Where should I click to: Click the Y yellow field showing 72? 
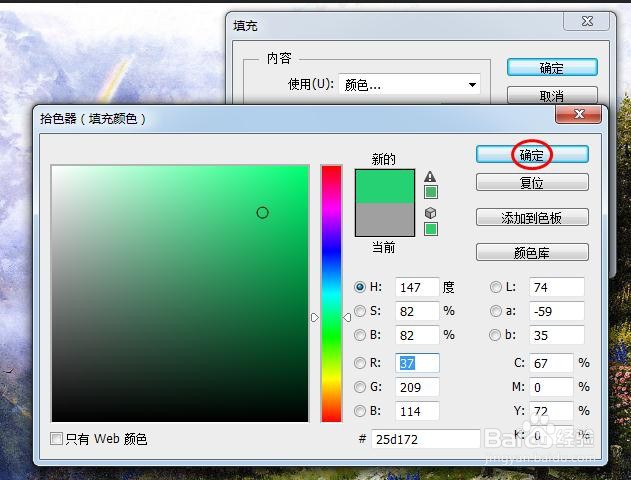click(551, 411)
